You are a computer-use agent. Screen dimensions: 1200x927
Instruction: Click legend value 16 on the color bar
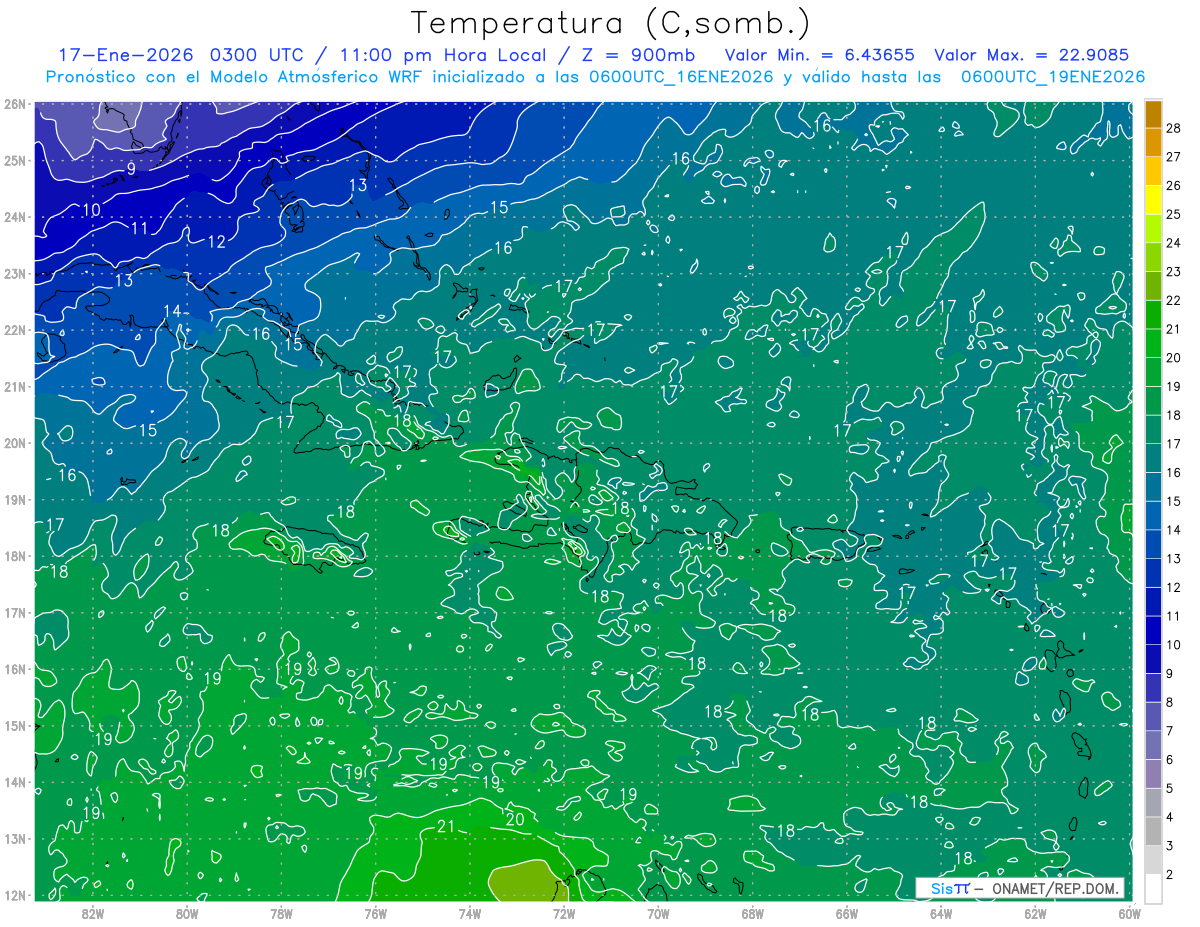pos(1173,472)
